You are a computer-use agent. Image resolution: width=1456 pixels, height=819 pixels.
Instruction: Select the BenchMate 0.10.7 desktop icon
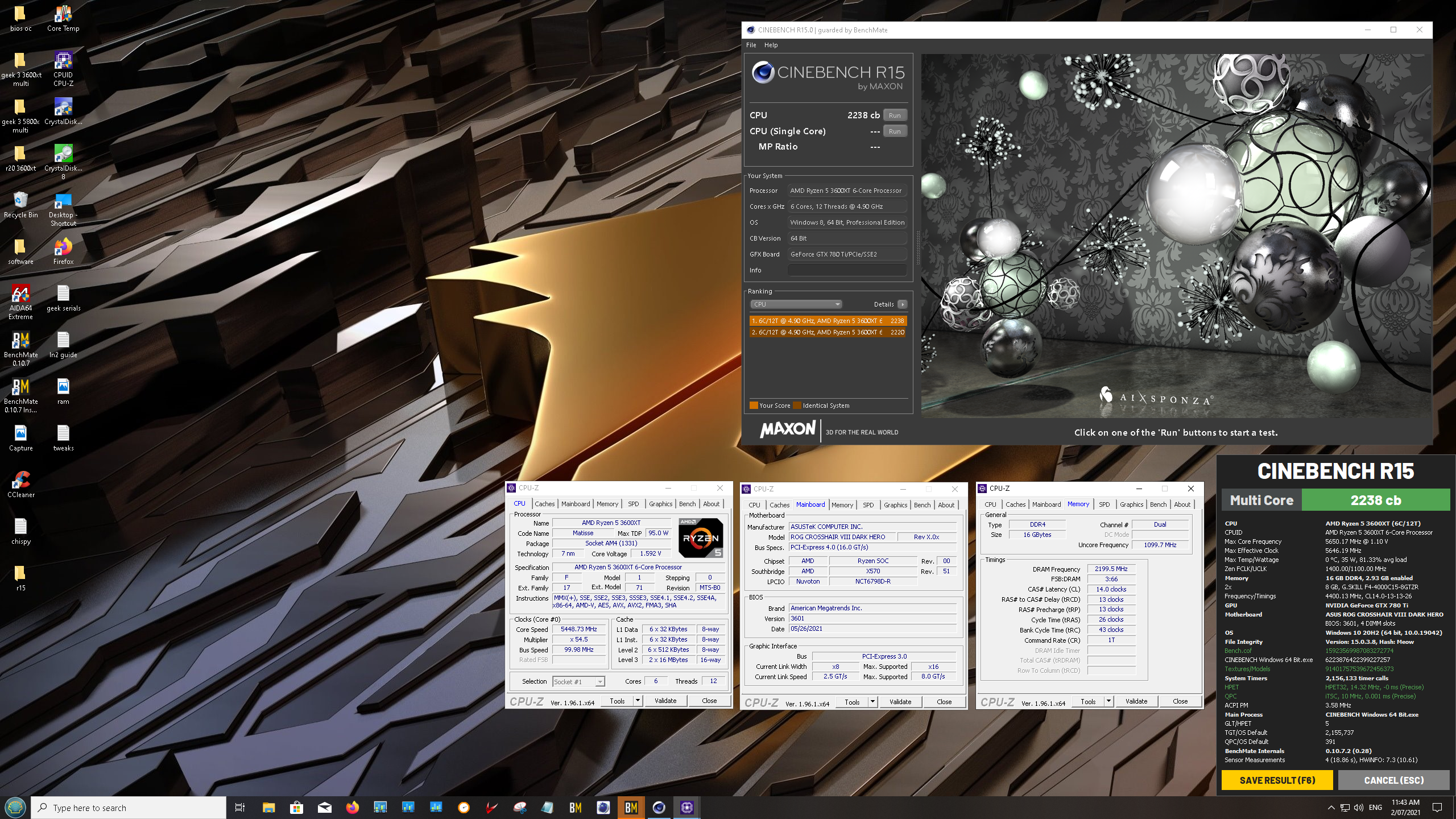[x=21, y=349]
